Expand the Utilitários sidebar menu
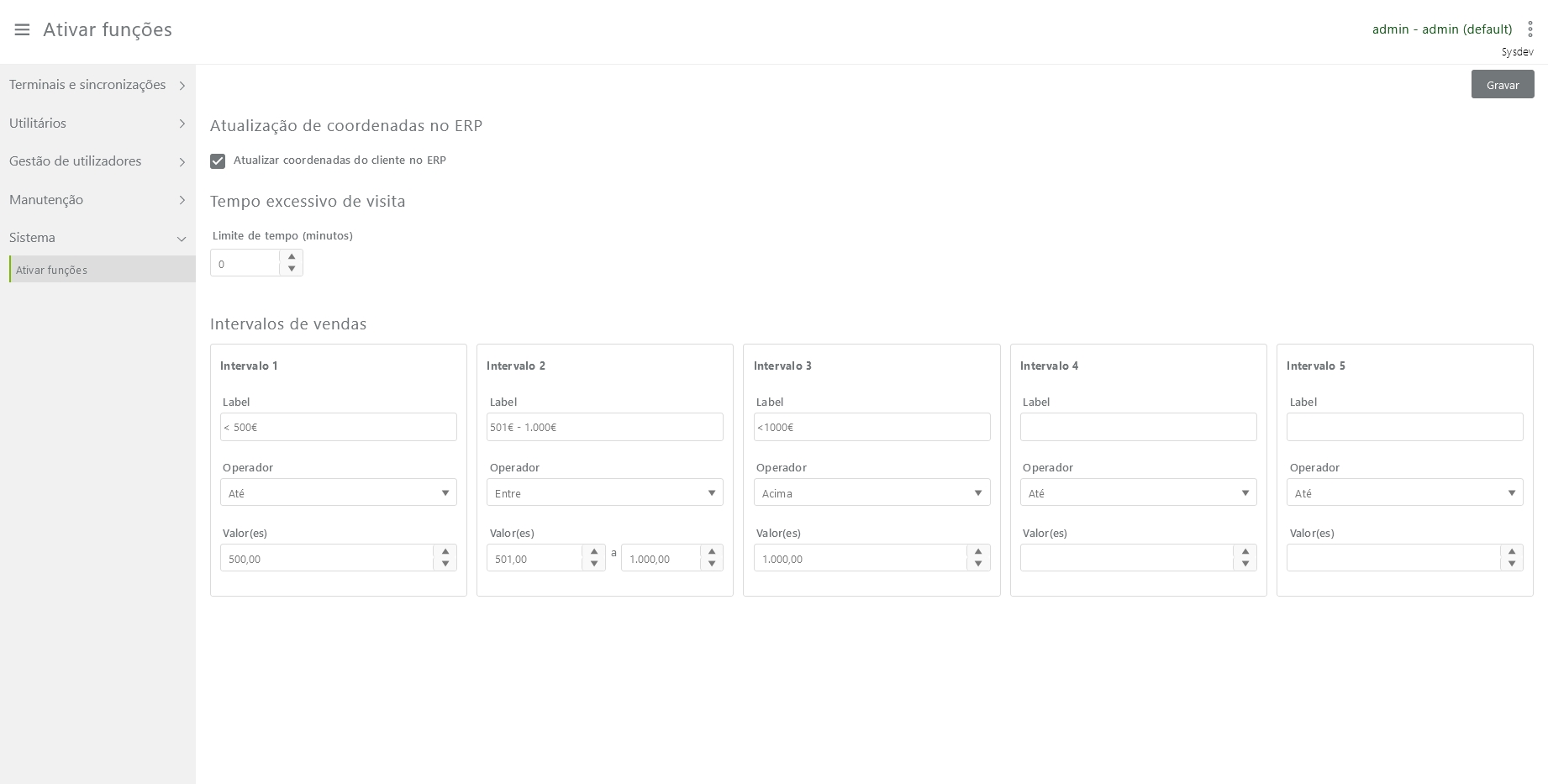Screen dimensions: 1548x784 tap(97, 124)
